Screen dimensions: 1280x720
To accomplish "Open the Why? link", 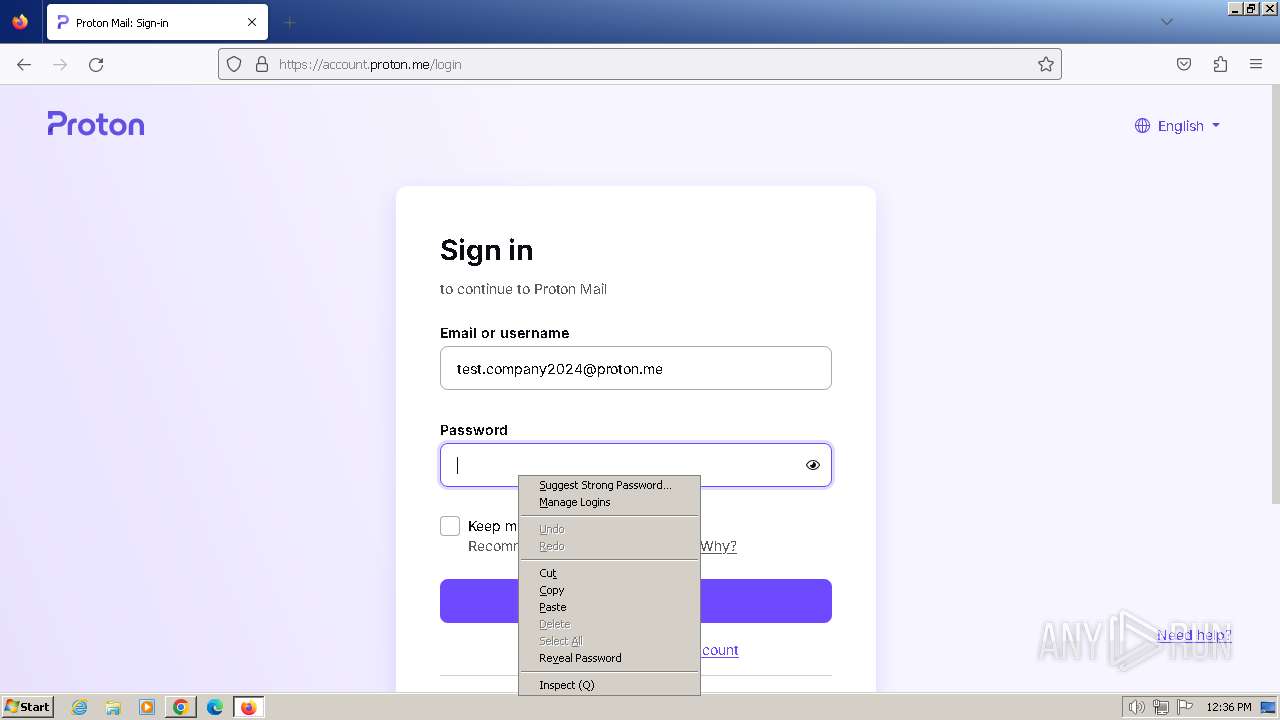I will 718,546.
